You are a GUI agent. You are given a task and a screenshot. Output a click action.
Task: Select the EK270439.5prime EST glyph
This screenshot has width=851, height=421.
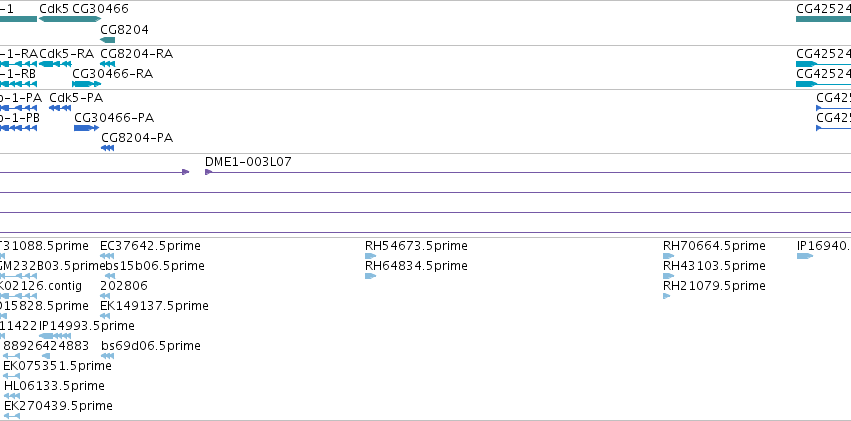pyautogui.click(x=12, y=416)
